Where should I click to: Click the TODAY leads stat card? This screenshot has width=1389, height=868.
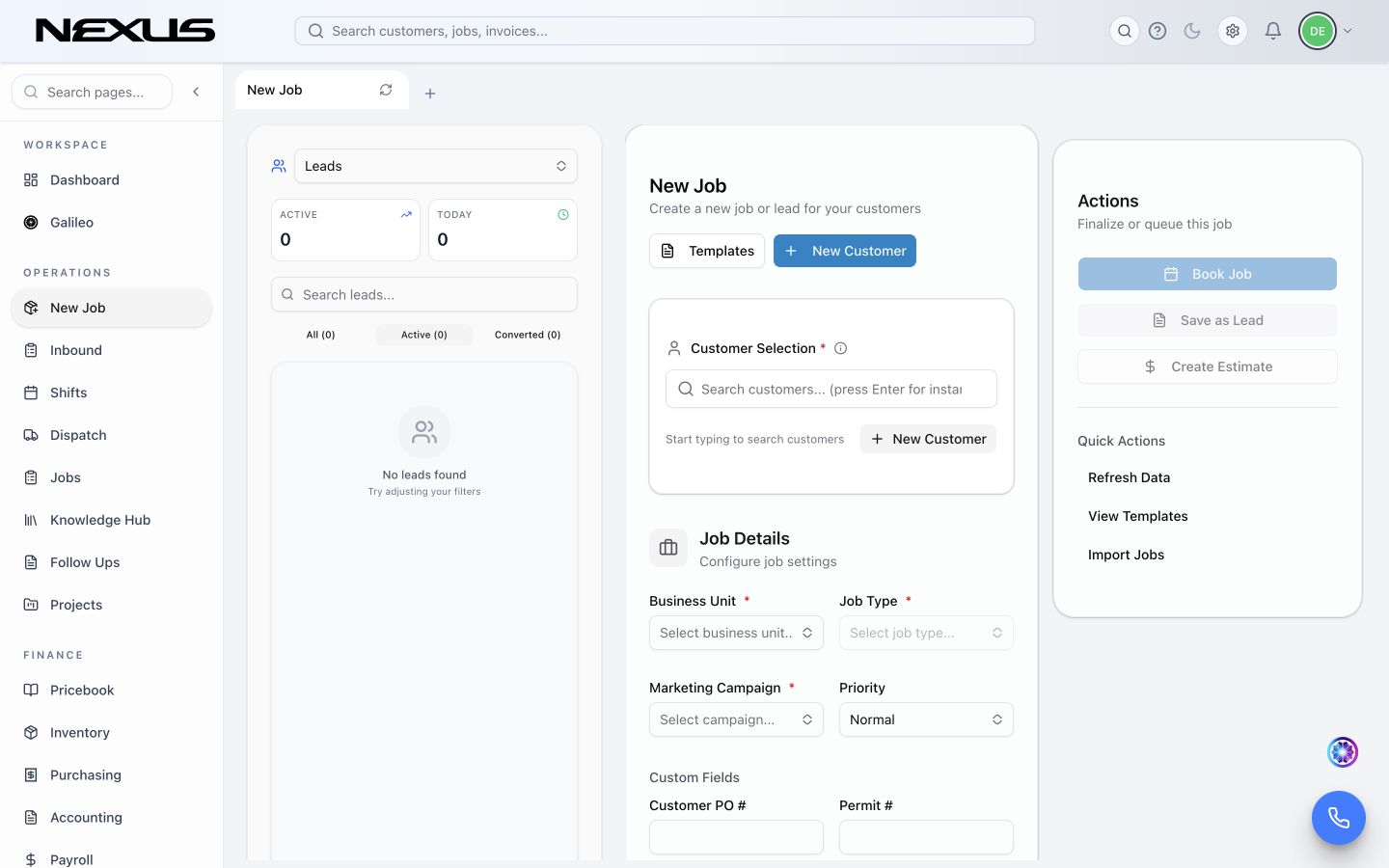[503, 230]
